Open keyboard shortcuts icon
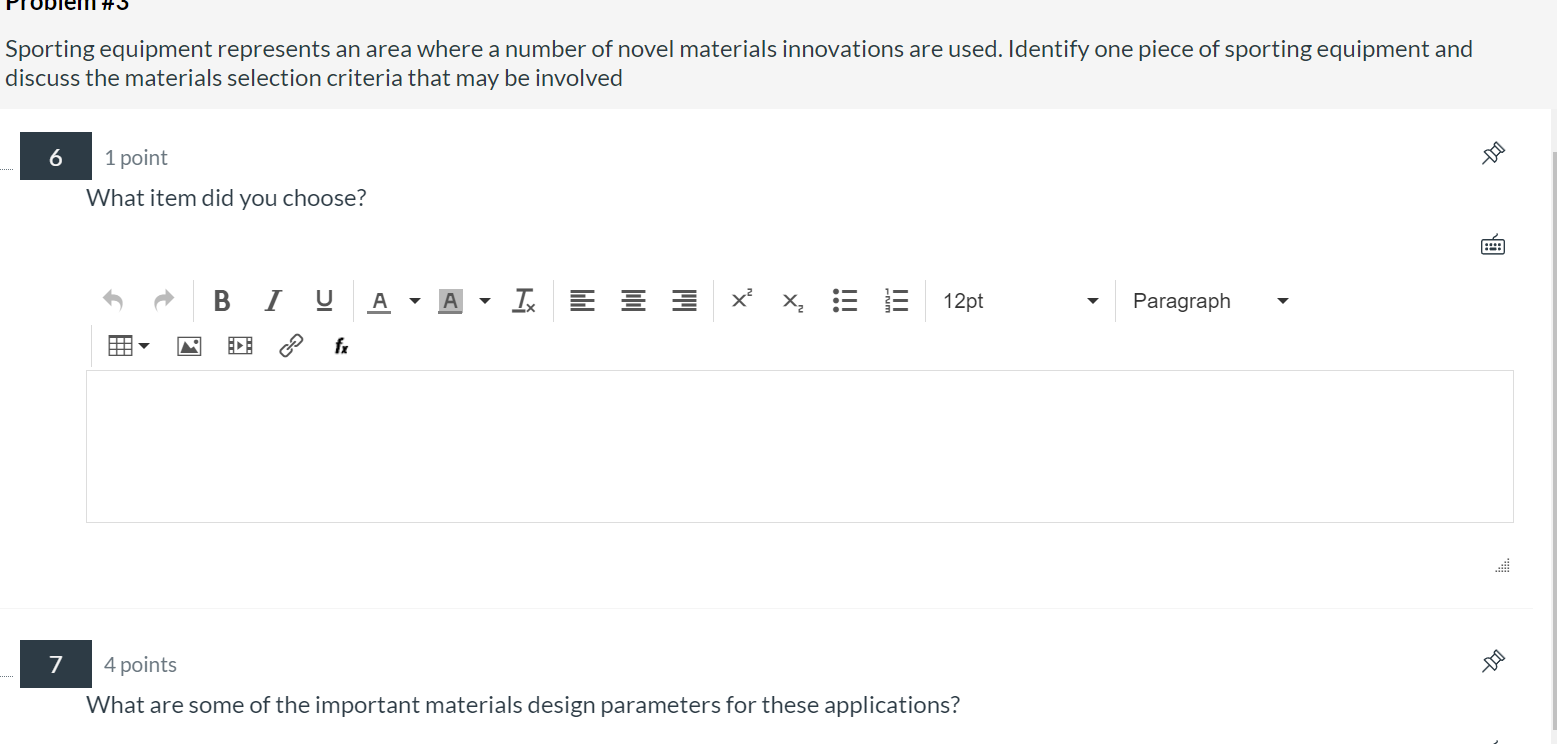 tap(1493, 245)
